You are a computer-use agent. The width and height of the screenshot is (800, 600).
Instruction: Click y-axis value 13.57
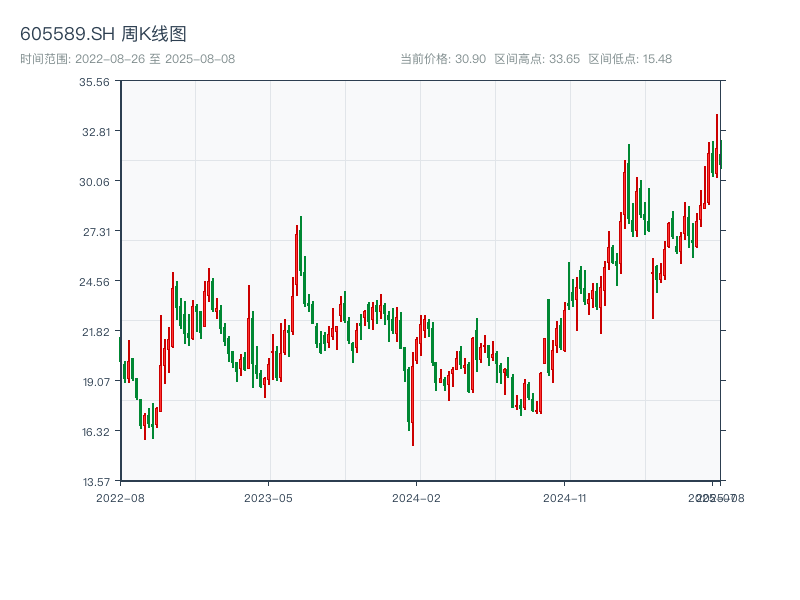click(96, 482)
